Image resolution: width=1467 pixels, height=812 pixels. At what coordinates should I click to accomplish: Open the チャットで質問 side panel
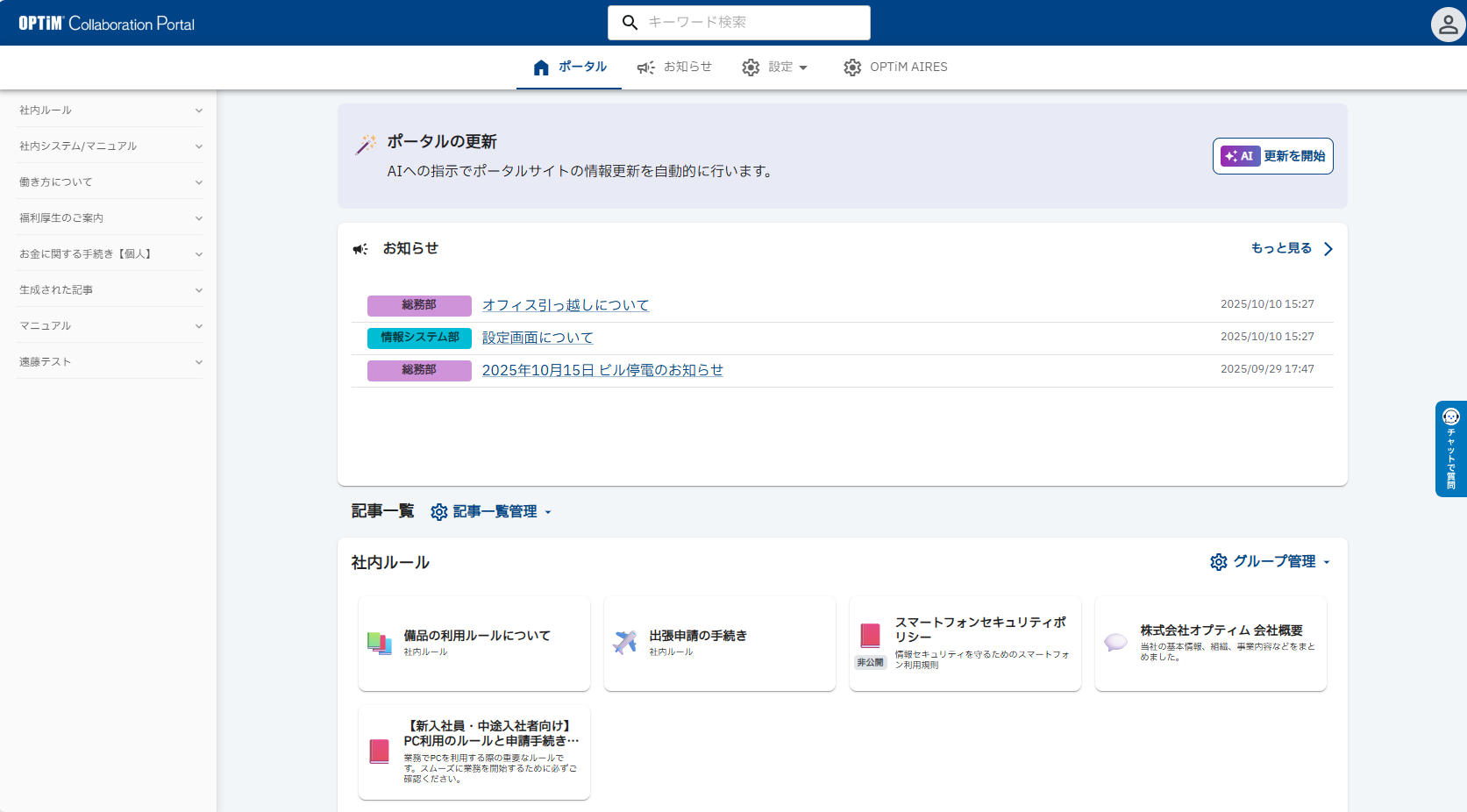pyautogui.click(x=1450, y=449)
